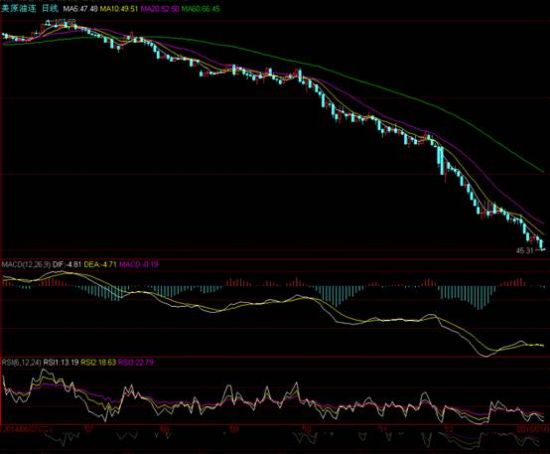Click the 08 month marker on date axis
550x454 pixels.
[x=165, y=428]
